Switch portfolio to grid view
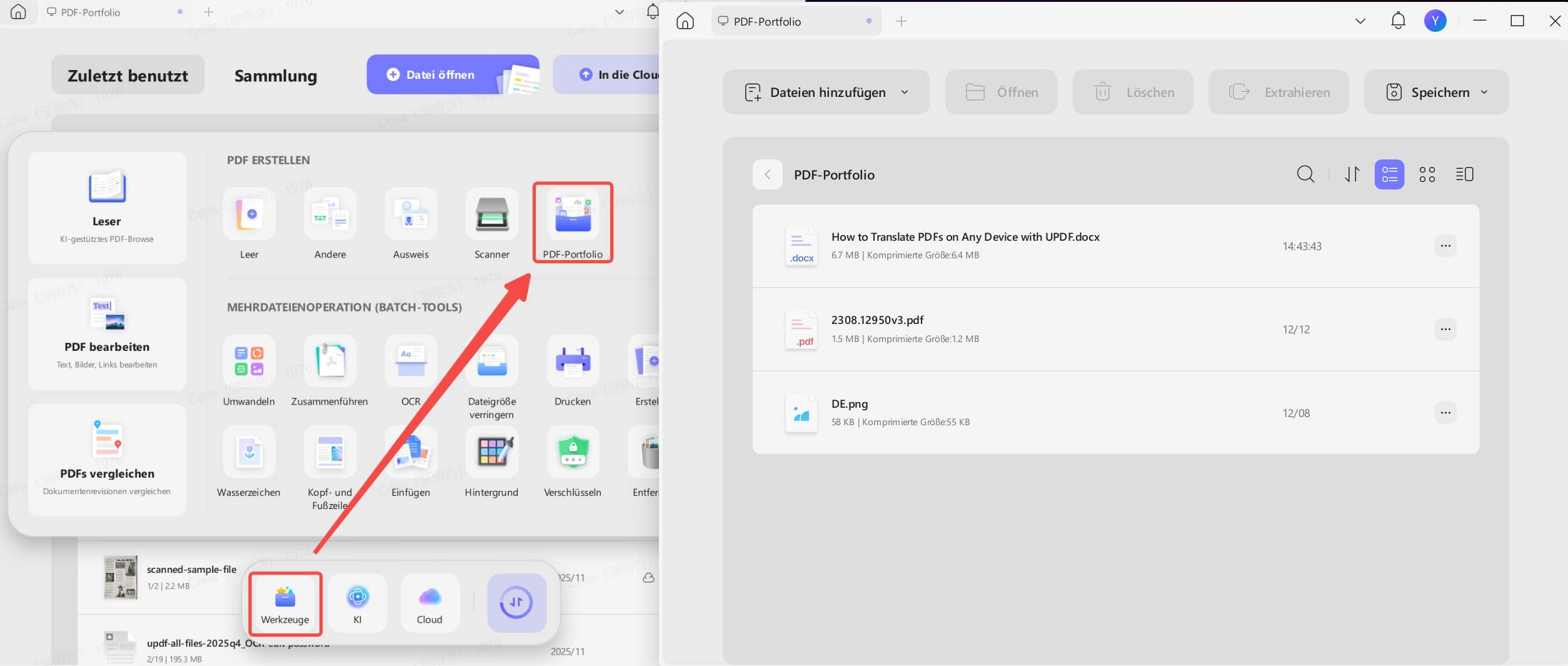The height and width of the screenshot is (666, 1568). click(x=1427, y=174)
